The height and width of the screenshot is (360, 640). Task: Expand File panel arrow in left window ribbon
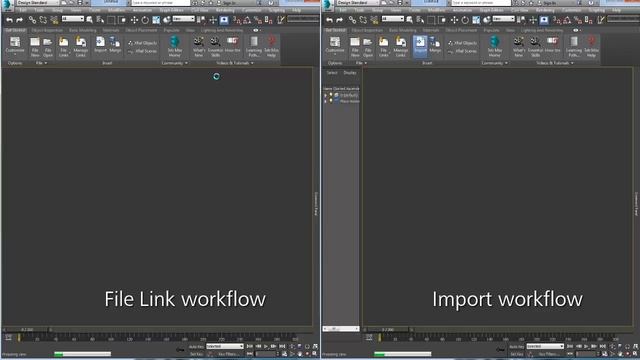point(46,63)
